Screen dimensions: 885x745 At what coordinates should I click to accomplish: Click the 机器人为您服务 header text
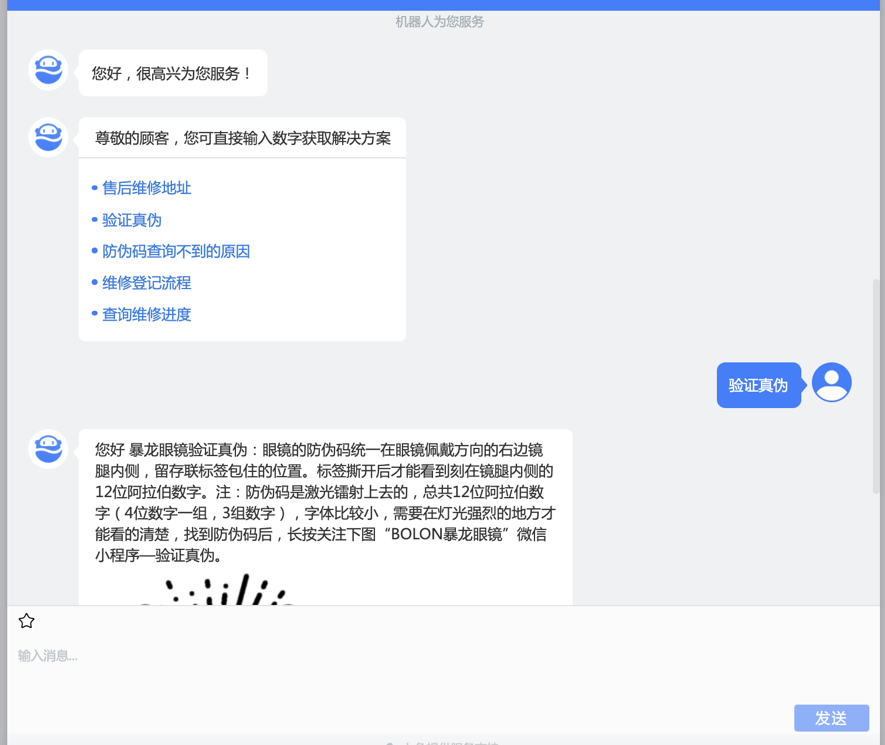440,21
